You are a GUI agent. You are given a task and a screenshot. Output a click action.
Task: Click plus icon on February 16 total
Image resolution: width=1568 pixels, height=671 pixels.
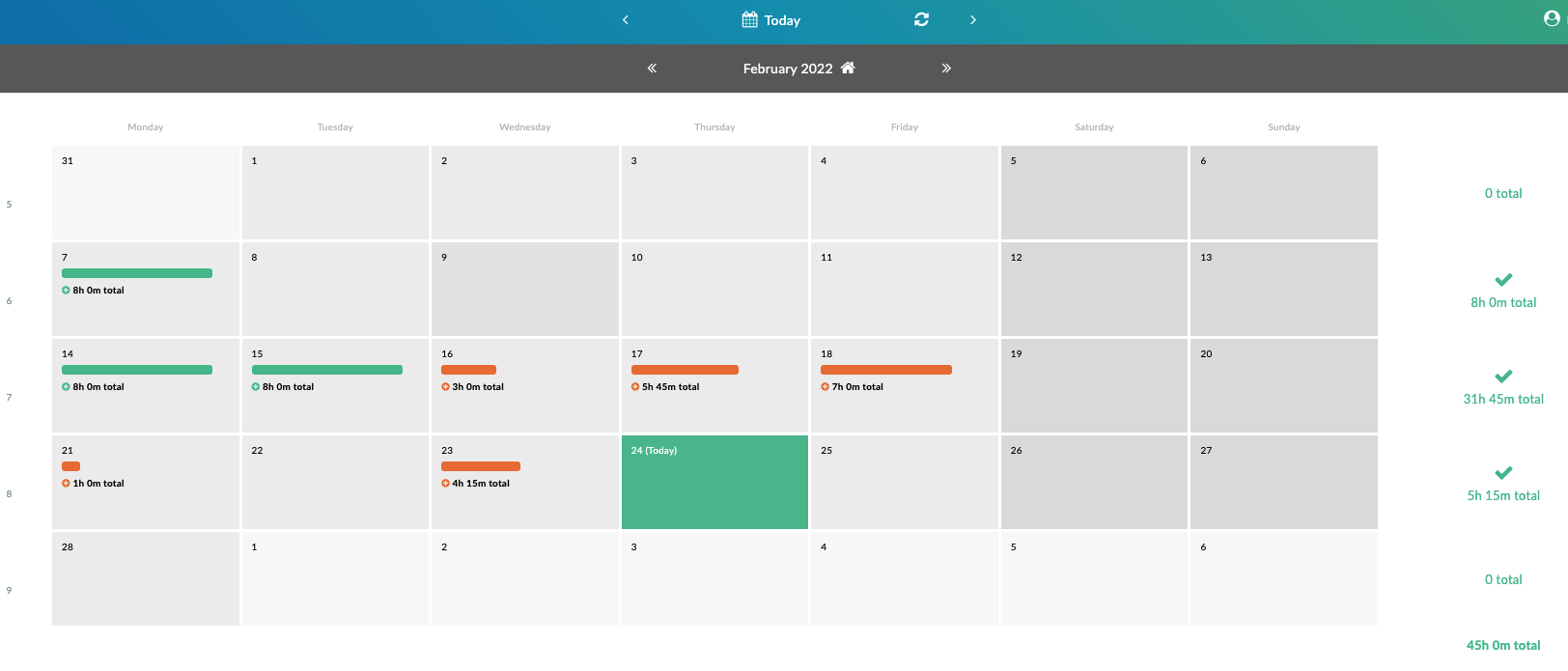[x=445, y=387]
